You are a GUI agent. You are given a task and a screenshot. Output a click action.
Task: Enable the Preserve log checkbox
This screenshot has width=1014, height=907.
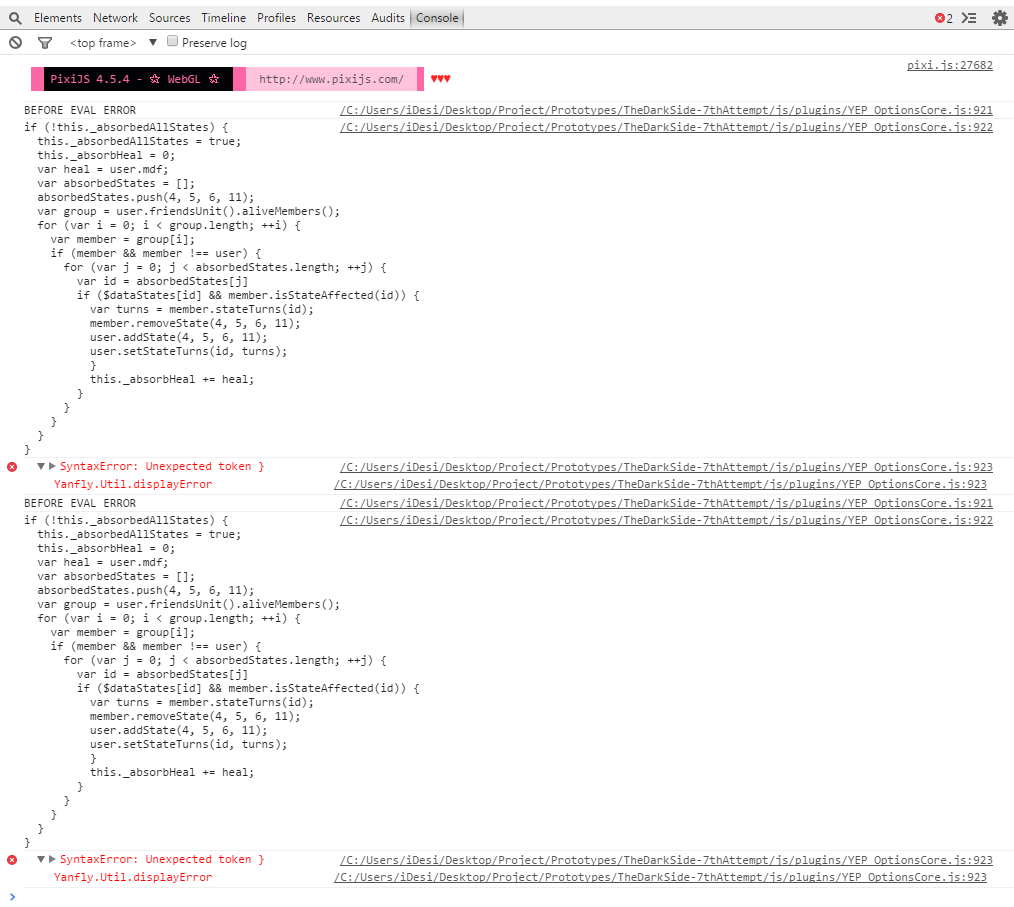[173, 41]
